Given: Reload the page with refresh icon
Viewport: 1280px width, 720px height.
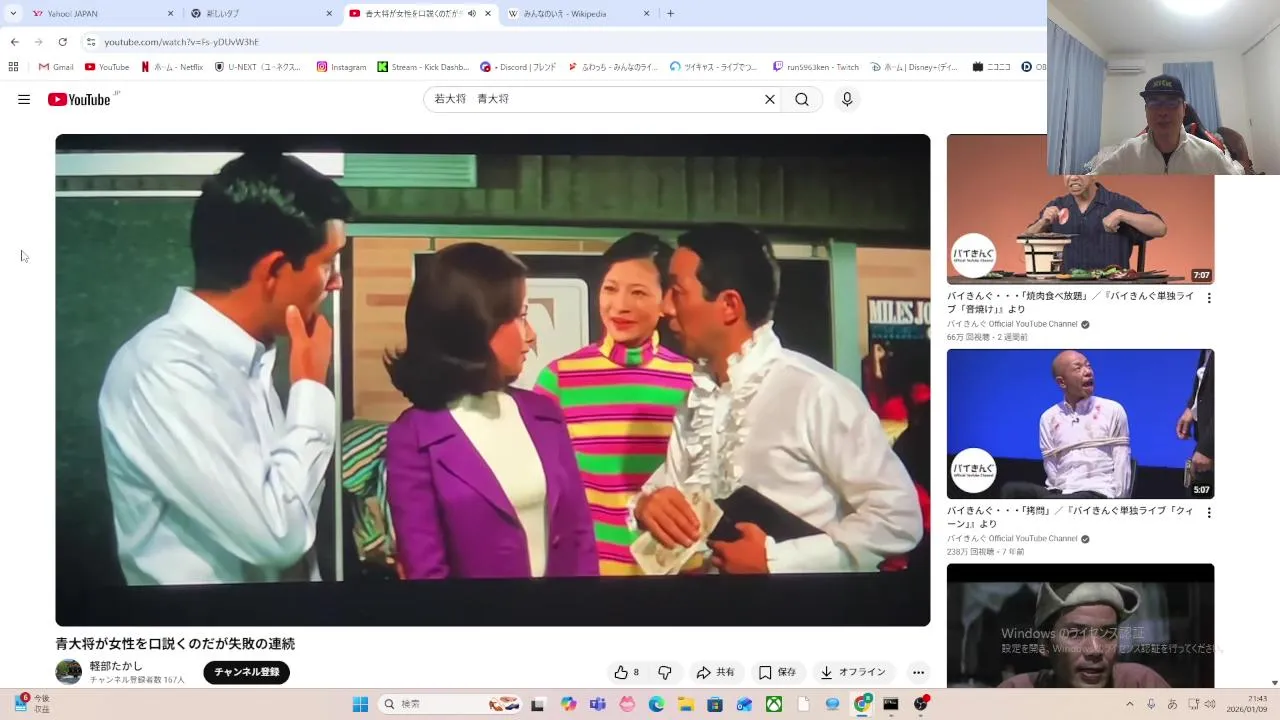Looking at the screenshot, I should click(x=62, y=42).
